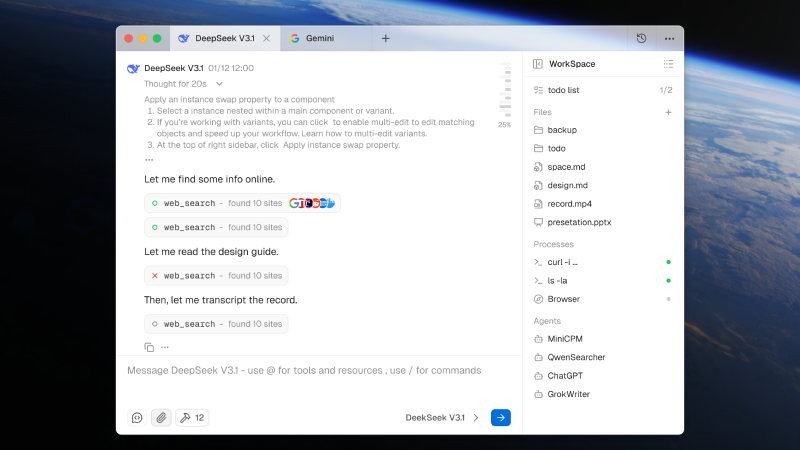The image size is (800, 450).
Task: Open the web_search result above design guide text
Action: click(216, 227)
